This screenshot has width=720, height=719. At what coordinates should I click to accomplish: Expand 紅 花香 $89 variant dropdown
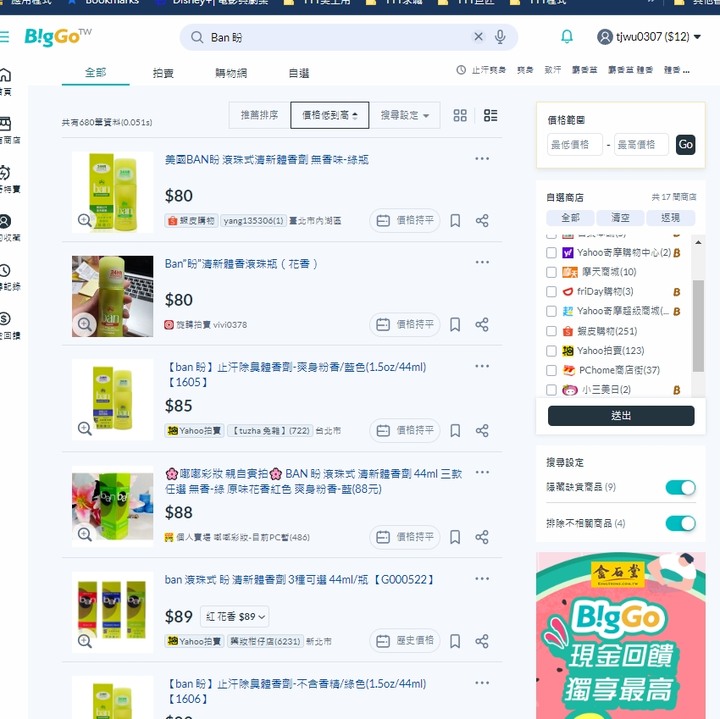[x=235, y=617]
